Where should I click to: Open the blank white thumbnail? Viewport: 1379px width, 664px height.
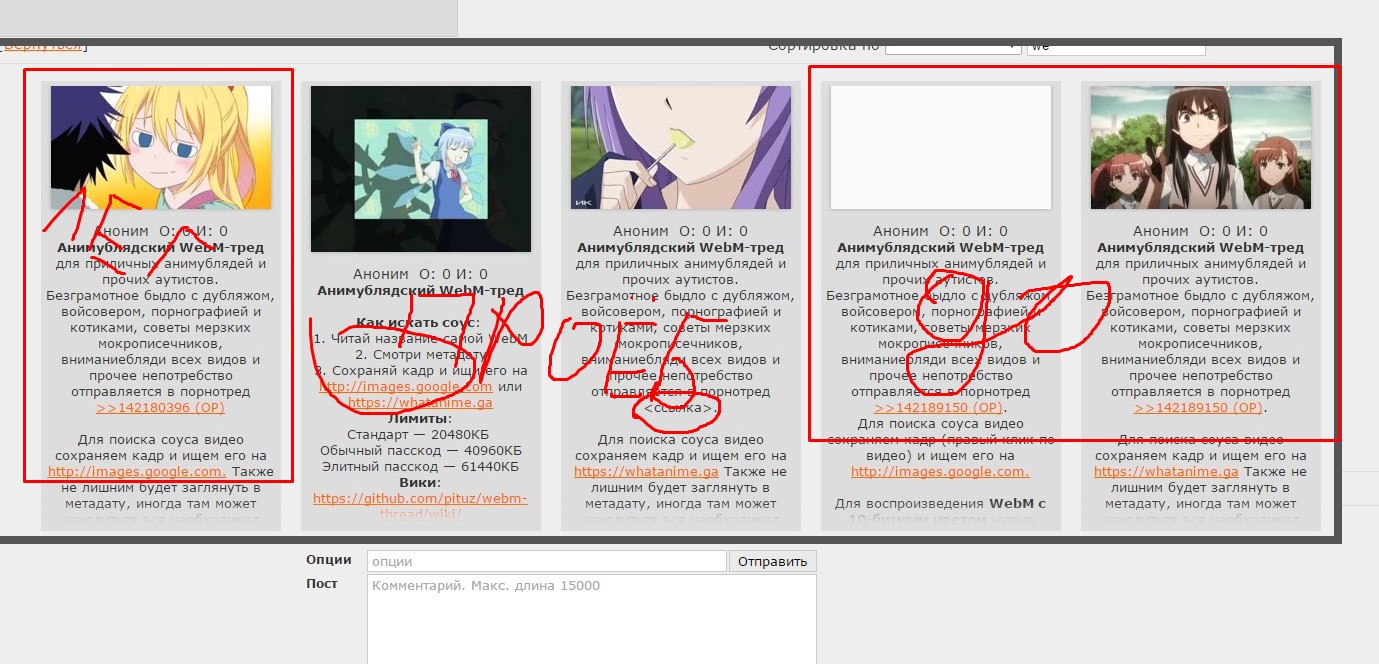[x=941, y=147]
